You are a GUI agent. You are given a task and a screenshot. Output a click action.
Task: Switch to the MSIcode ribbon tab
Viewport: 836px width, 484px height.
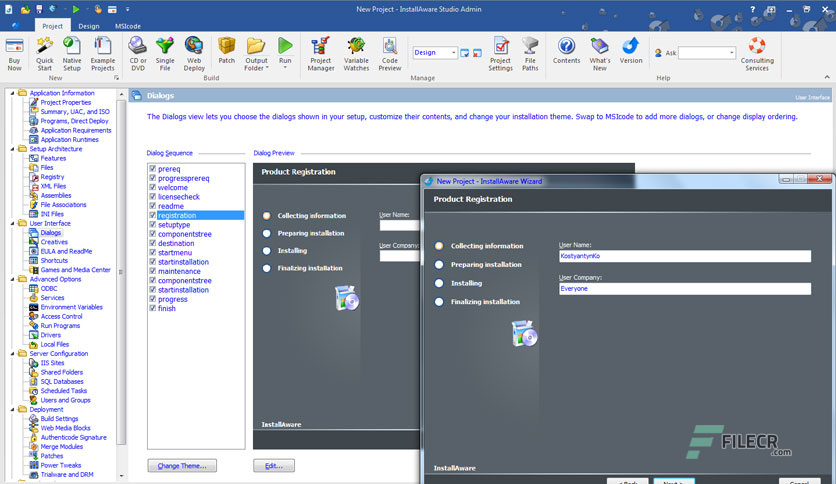tap(127, 26)
